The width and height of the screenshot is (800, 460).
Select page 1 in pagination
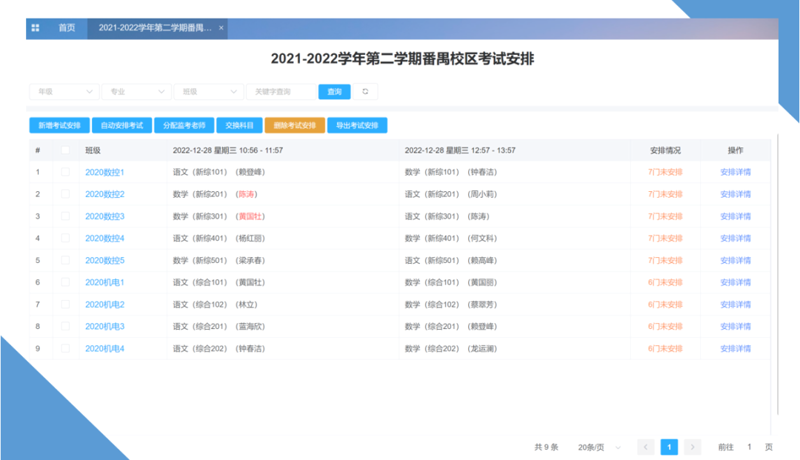tap(669, 447)
